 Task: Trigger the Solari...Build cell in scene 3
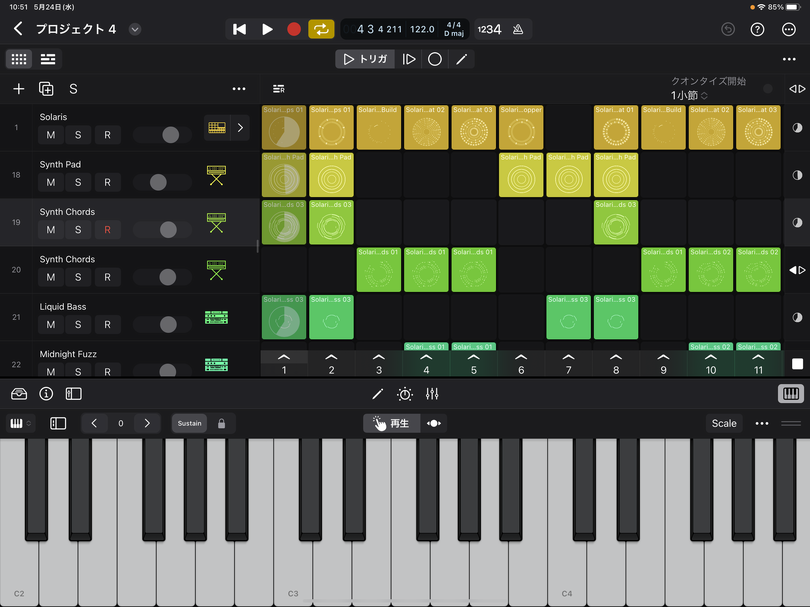point(379,128)
